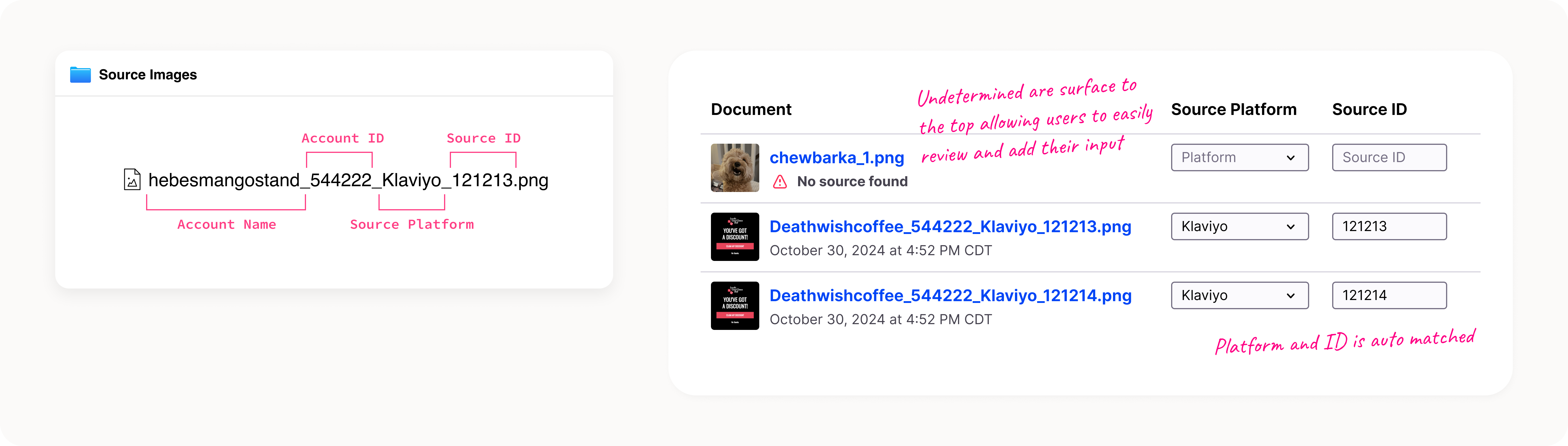Click the image file icon beside hebesmangostand filename

click(x=132, y=180)
